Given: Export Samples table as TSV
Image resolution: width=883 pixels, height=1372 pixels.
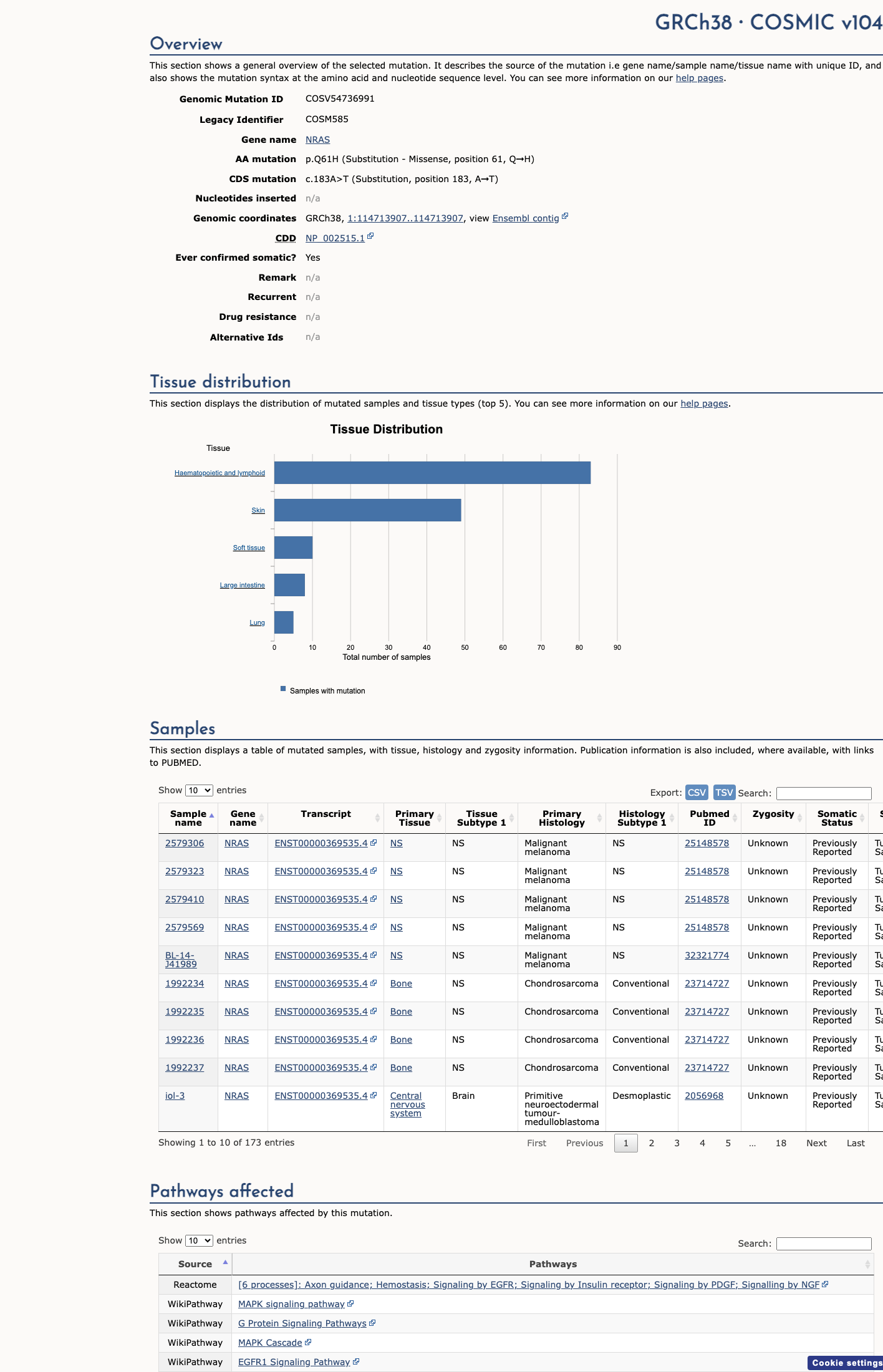Looking at the screenshot, I should (724, 792).
